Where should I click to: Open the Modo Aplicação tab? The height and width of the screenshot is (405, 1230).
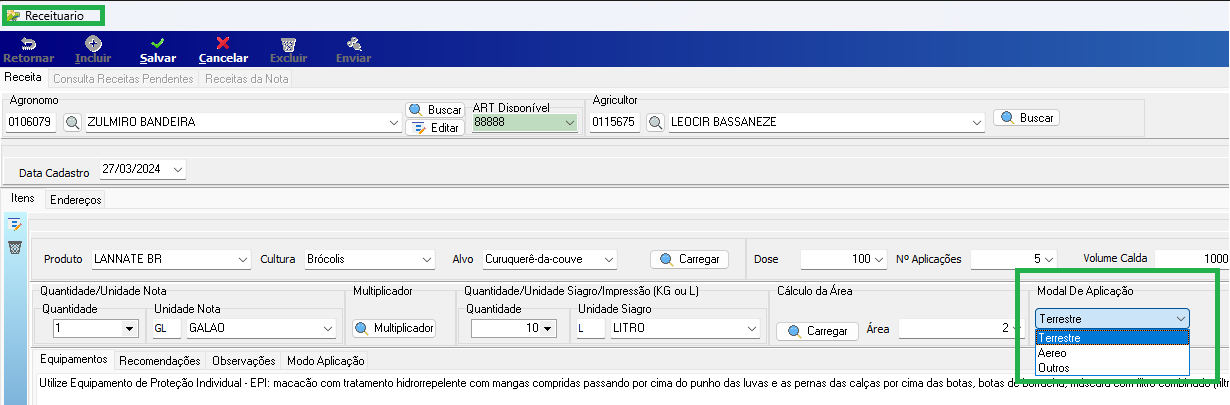point(327,360)
